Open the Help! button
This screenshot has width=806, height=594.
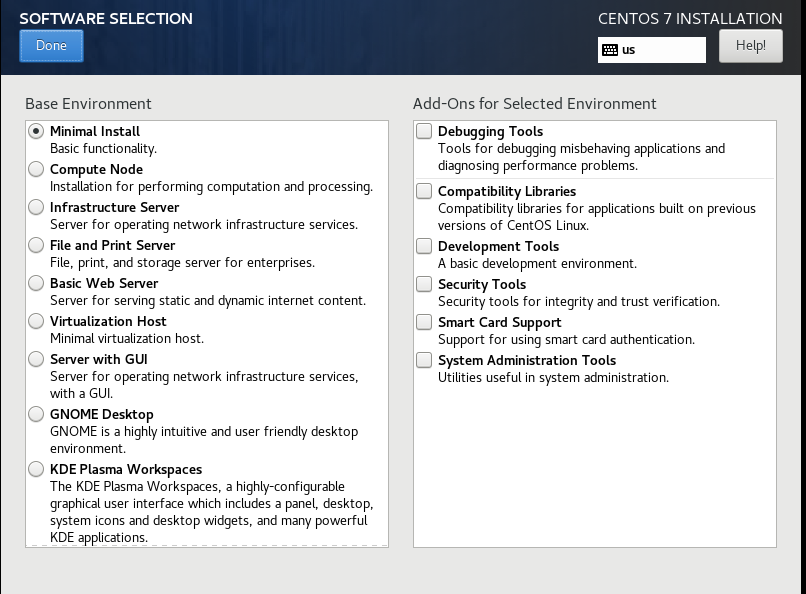click(750, 45)
